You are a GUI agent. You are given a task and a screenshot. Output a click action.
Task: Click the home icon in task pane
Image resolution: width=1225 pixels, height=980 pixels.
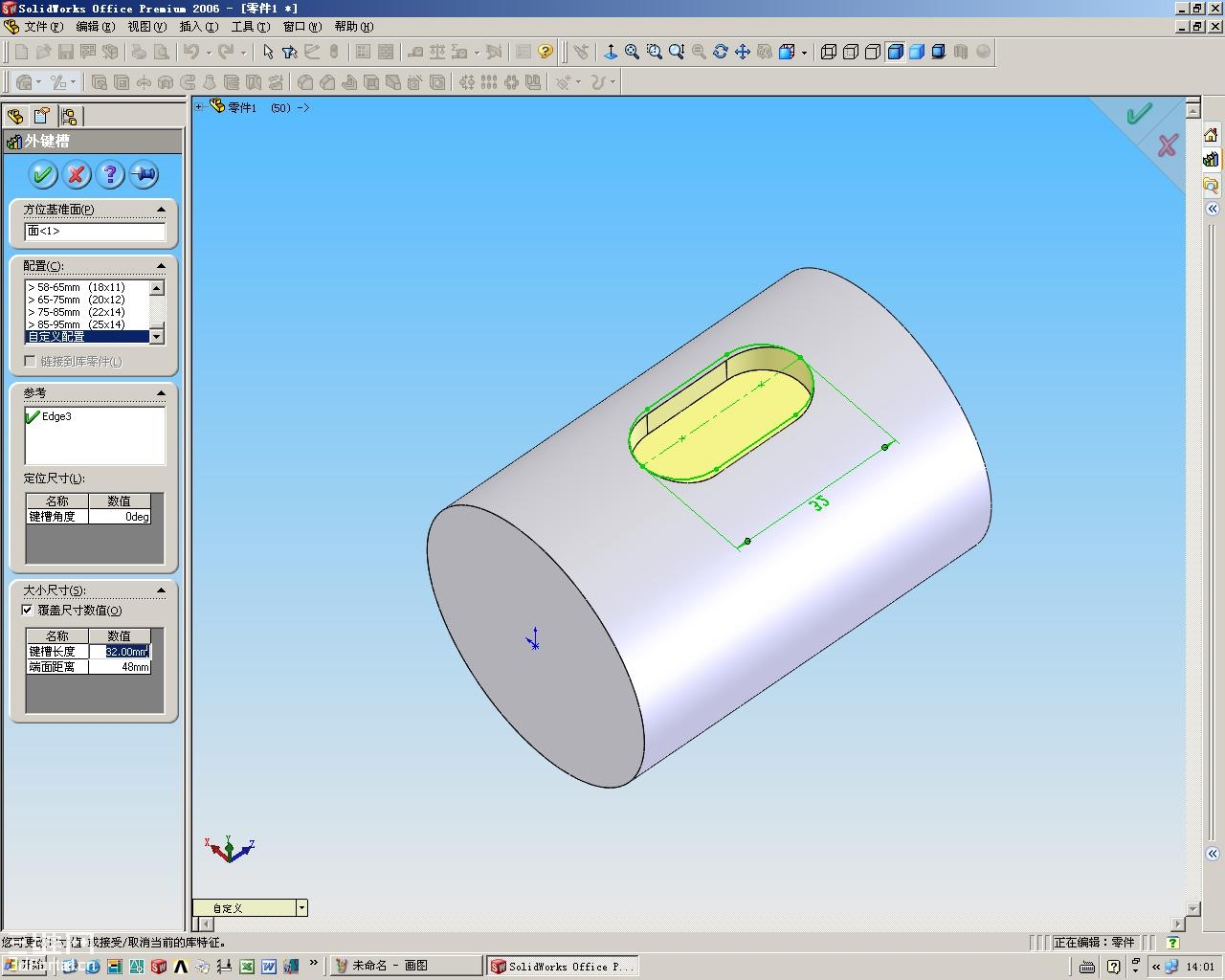point(1211,135)
